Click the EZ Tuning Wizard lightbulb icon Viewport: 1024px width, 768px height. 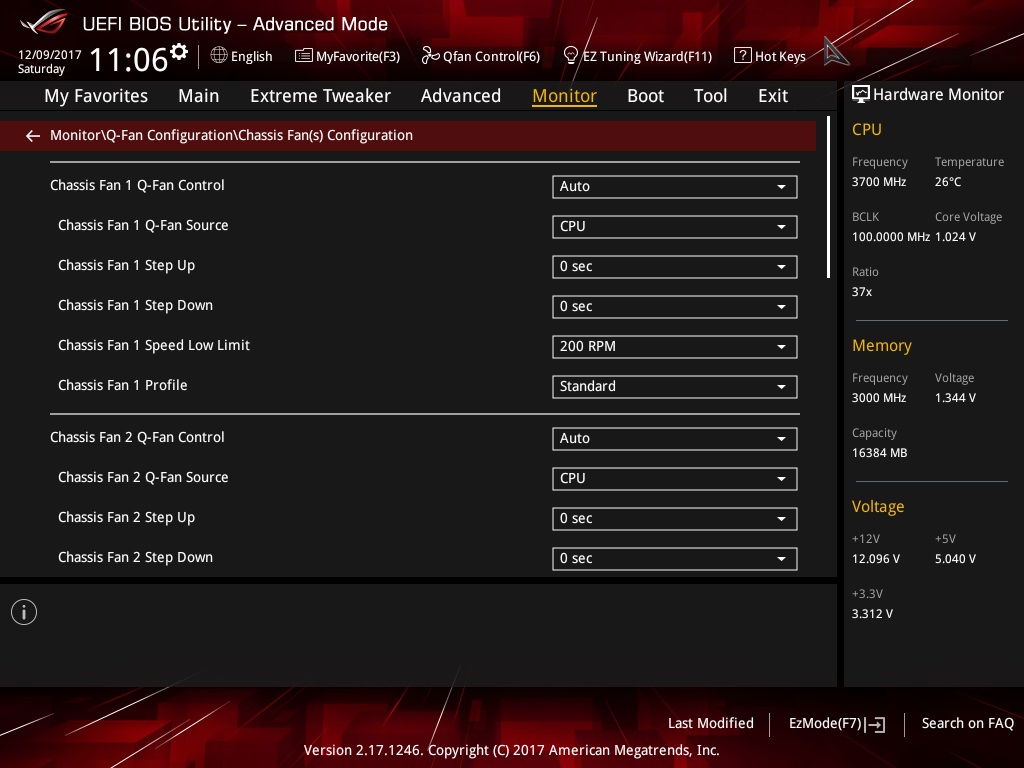pyautogui.click(x=570, y=56)
